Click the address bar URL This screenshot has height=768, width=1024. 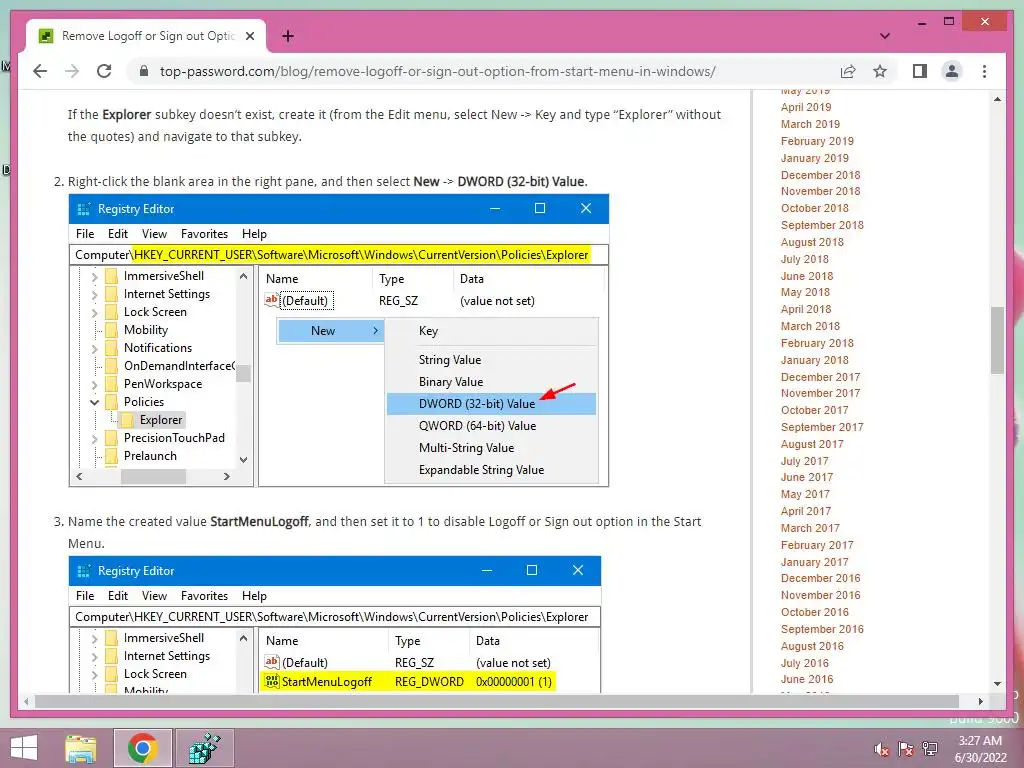click(438, 71)
